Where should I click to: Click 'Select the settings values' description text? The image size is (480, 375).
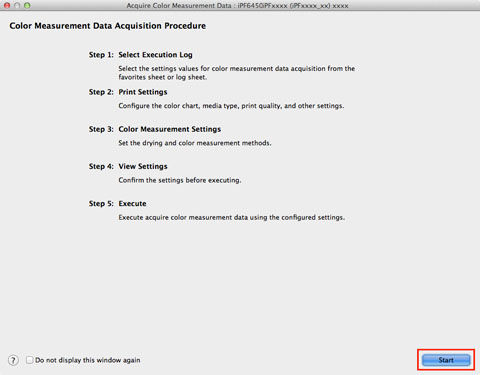(x=237, y=73)
